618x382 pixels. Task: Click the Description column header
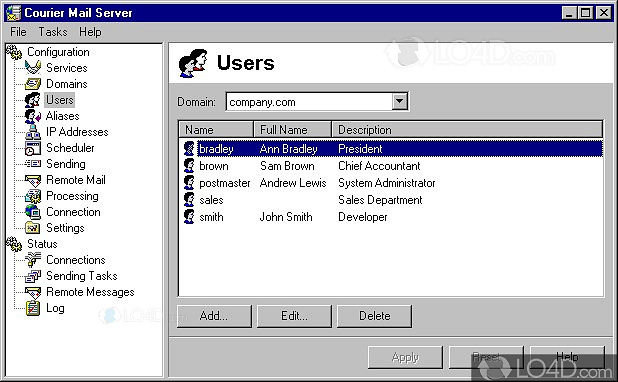pos(467,130)
